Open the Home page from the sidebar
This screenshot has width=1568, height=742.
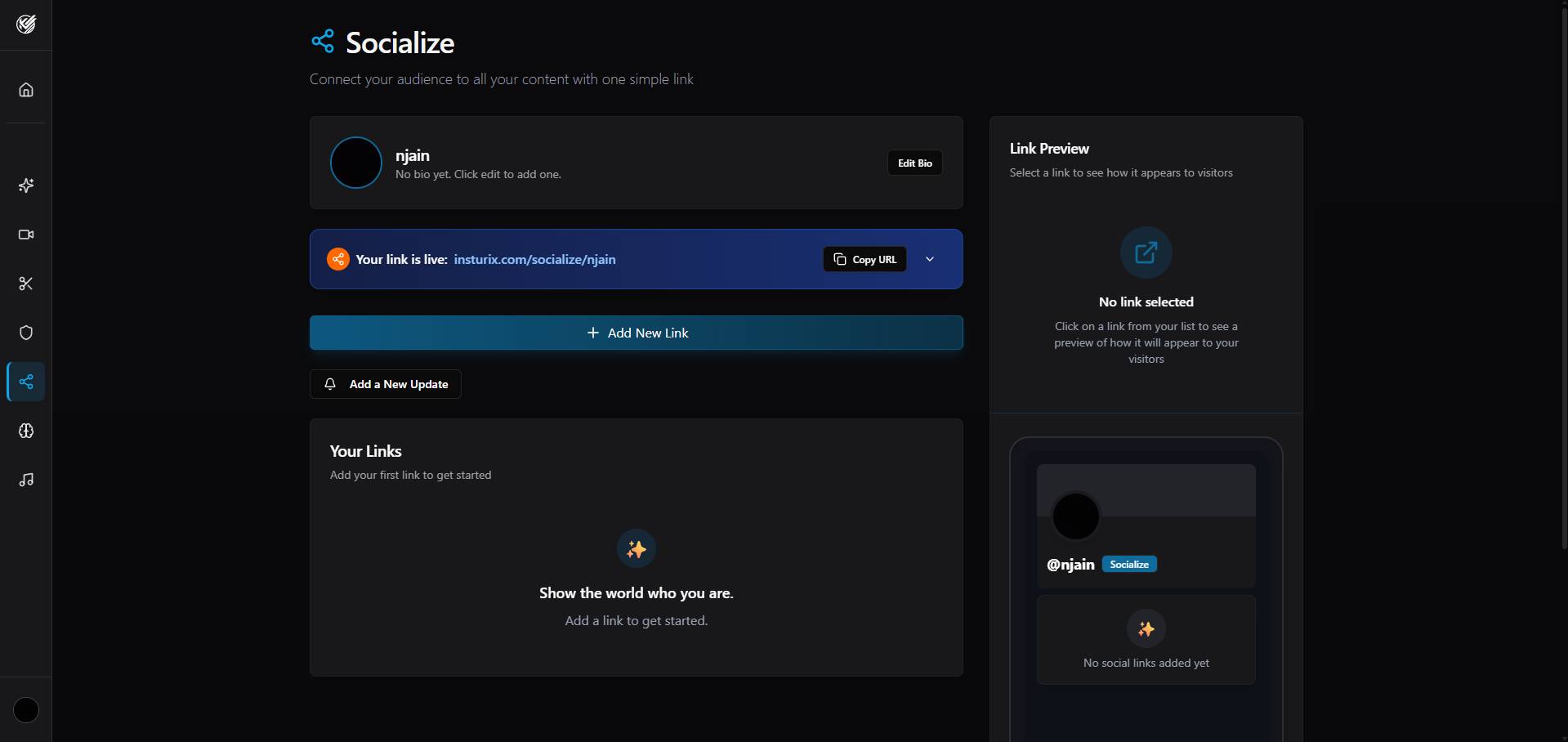click(x=26, y=90)
